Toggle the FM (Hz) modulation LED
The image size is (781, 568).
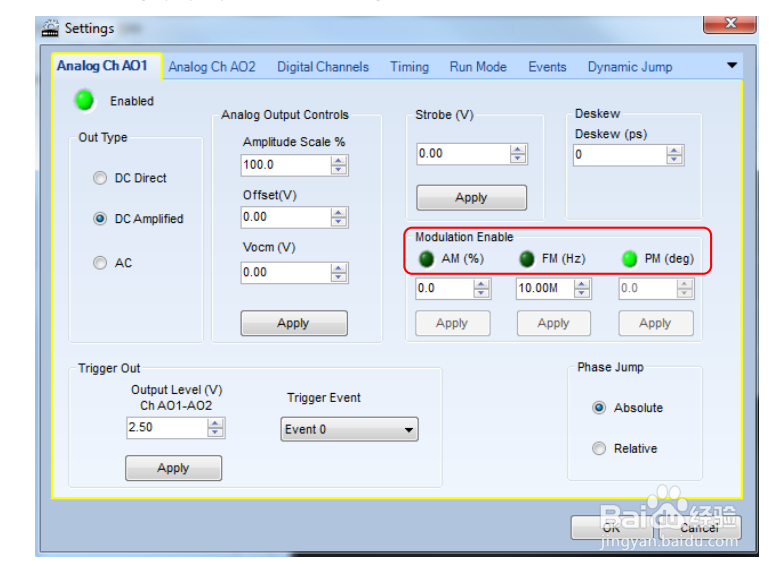(526, 259)
